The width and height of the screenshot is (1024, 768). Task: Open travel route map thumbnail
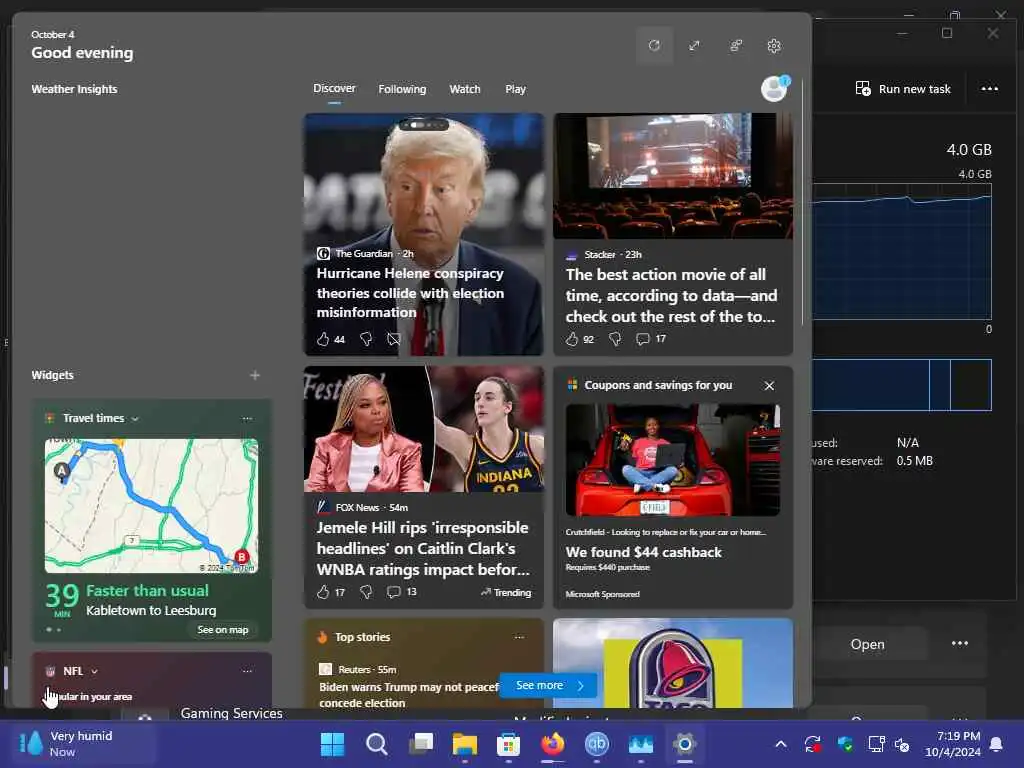152,505
